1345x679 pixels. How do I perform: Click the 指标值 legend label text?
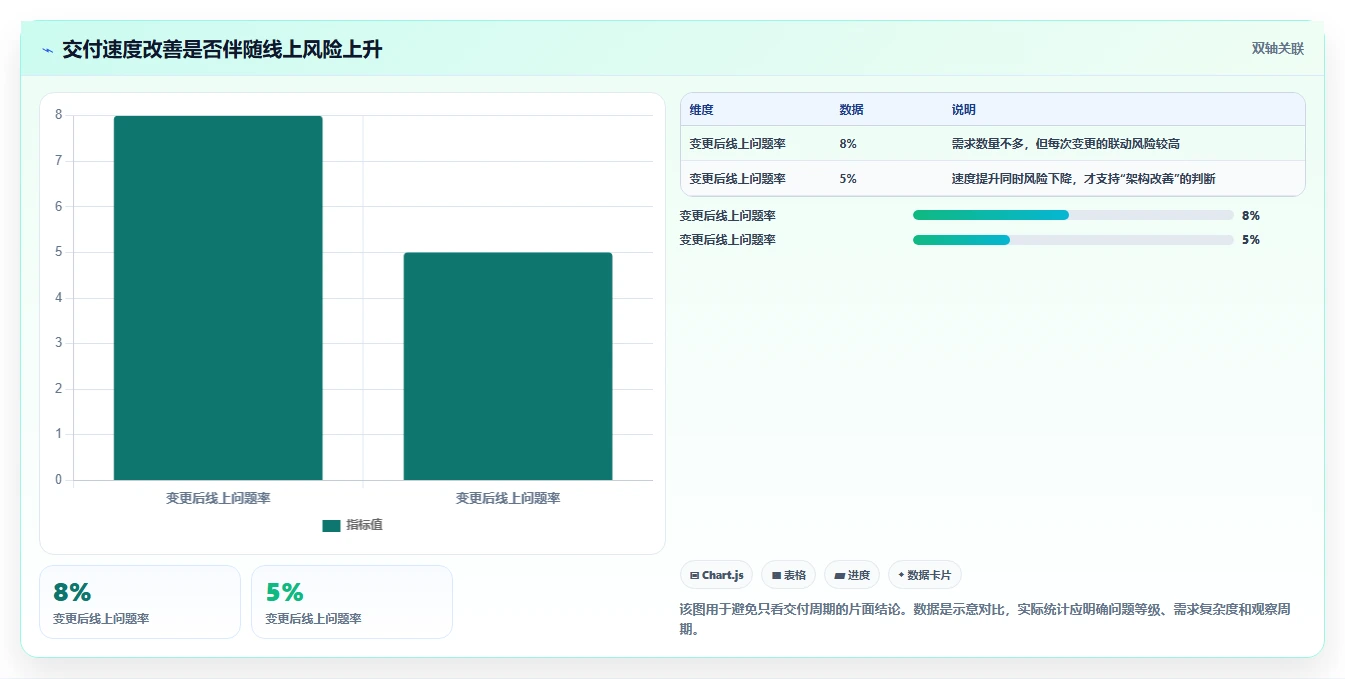pyautogui.click(x=364, y=526)
